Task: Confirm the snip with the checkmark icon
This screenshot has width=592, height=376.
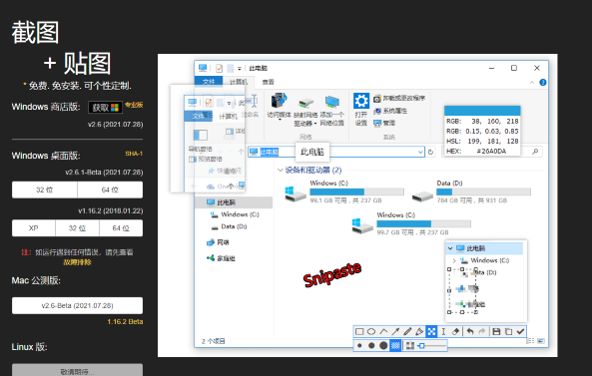Action: click(x=520, y=332)
